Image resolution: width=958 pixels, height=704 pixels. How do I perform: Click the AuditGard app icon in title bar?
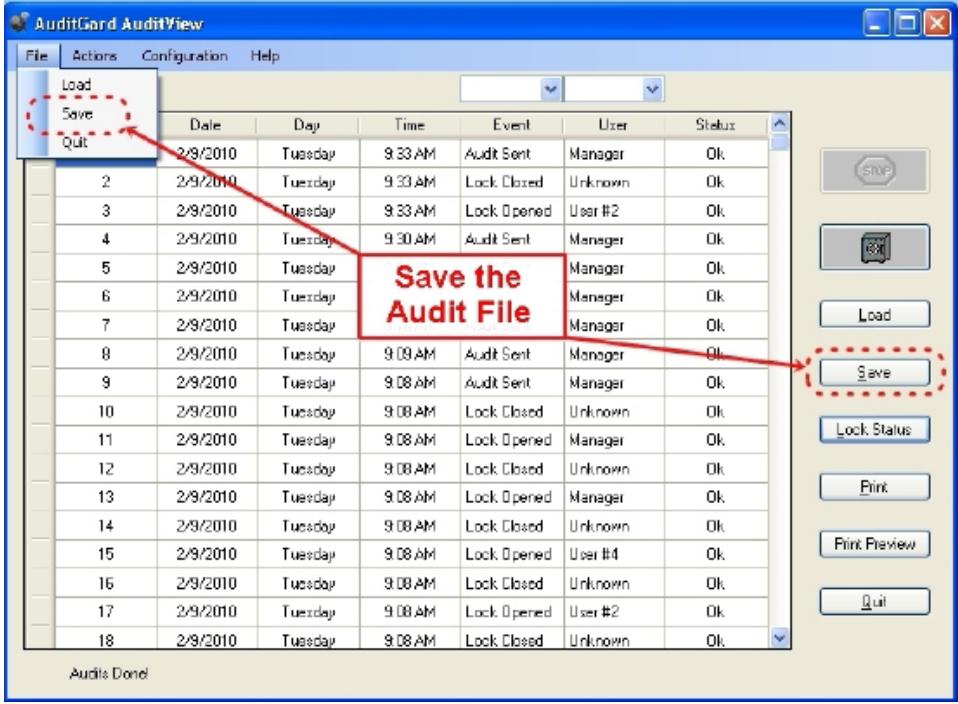click(20, 23)
